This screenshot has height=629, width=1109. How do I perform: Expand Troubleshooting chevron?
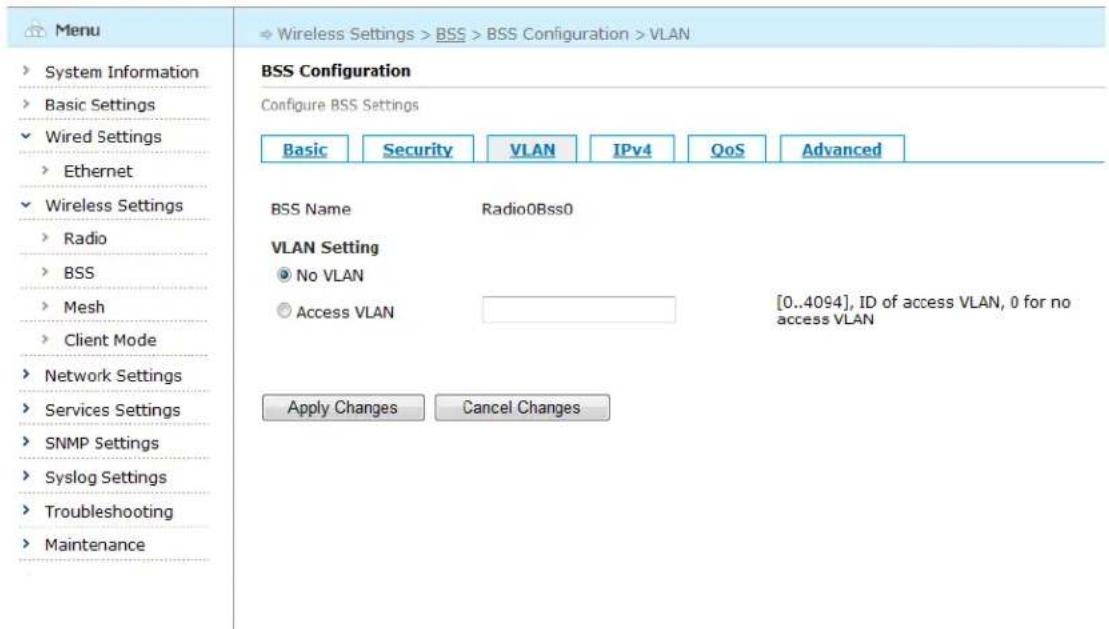point(26,509)
